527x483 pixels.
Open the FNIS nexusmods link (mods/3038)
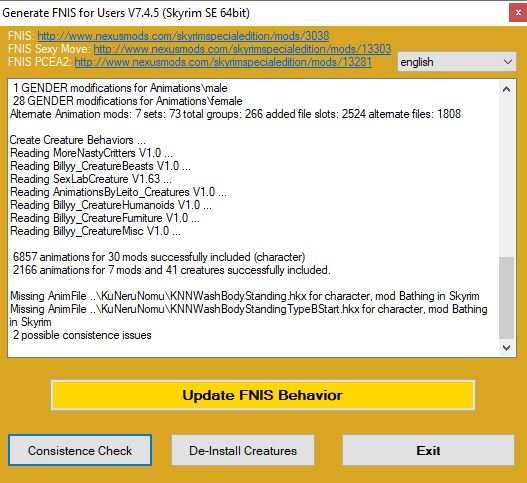tap(183, 36)
